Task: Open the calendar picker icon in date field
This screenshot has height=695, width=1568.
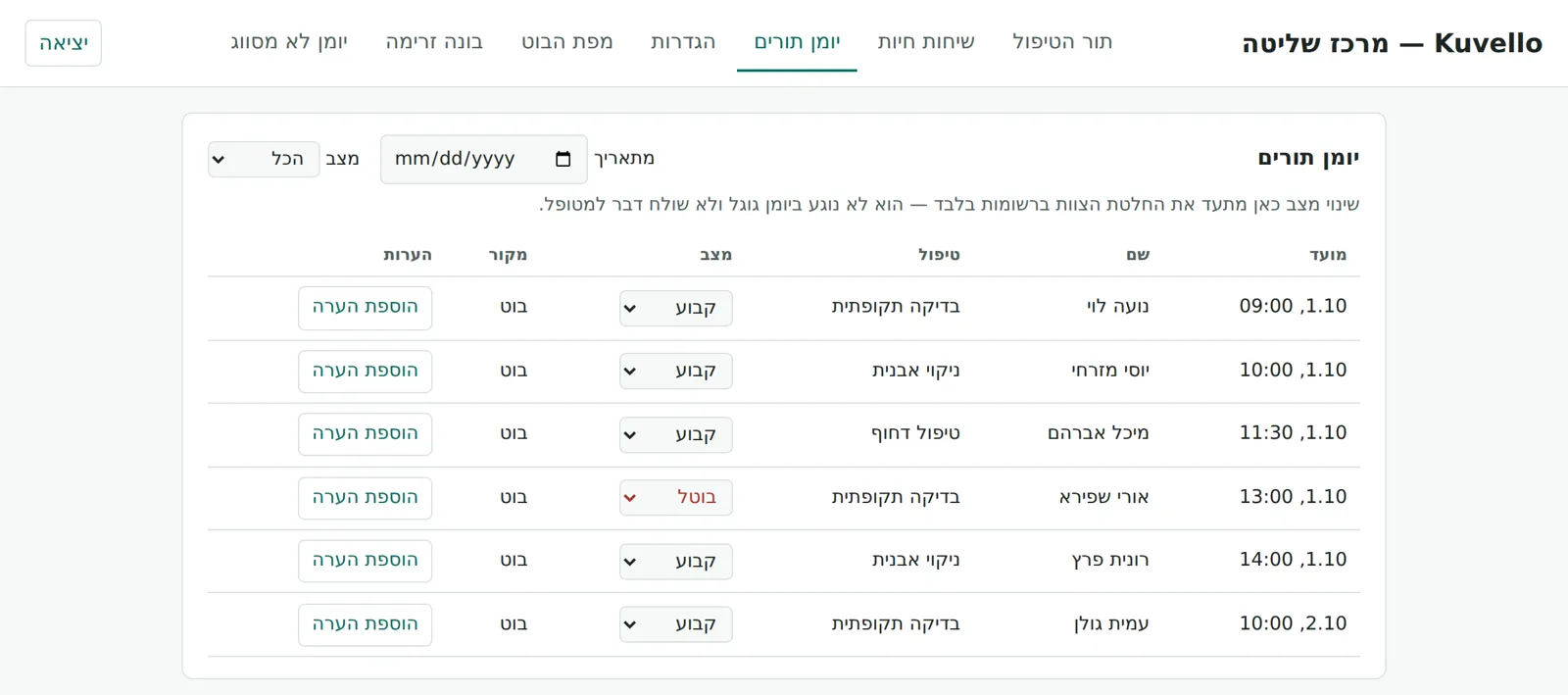Action: 563,159
